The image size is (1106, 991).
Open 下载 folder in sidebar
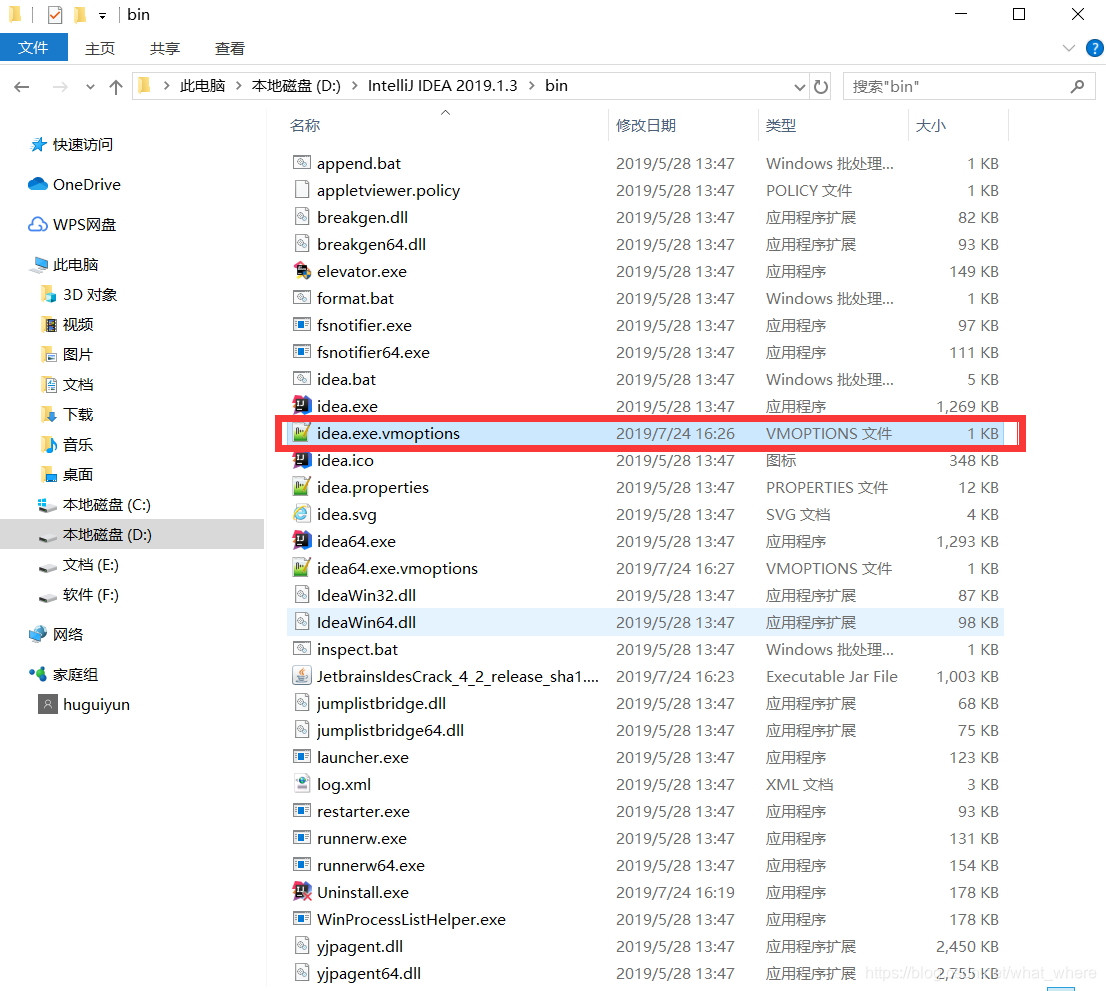coord(78,415)
